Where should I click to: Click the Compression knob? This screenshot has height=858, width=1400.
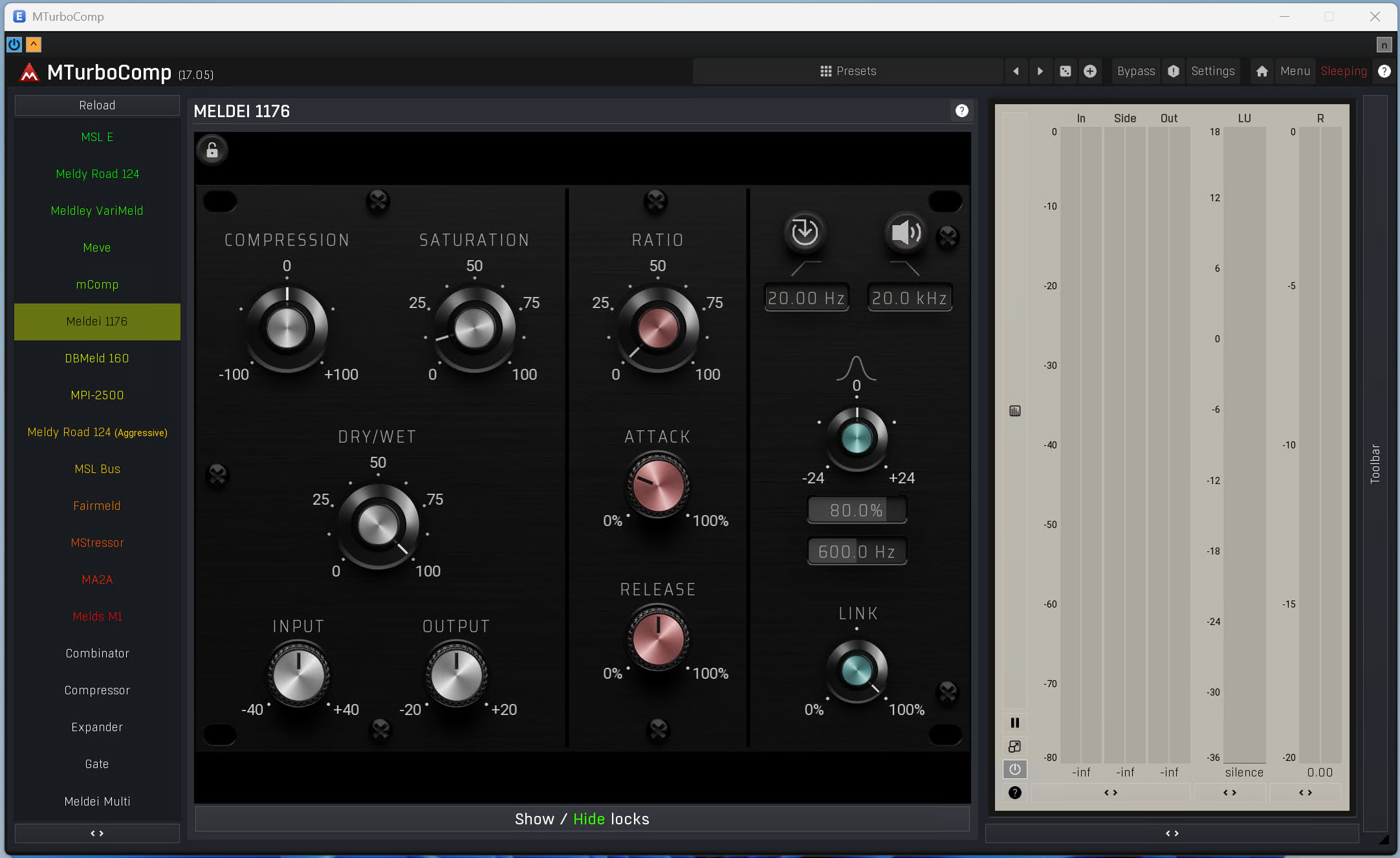pyautogui.click(x=287, y=329)
